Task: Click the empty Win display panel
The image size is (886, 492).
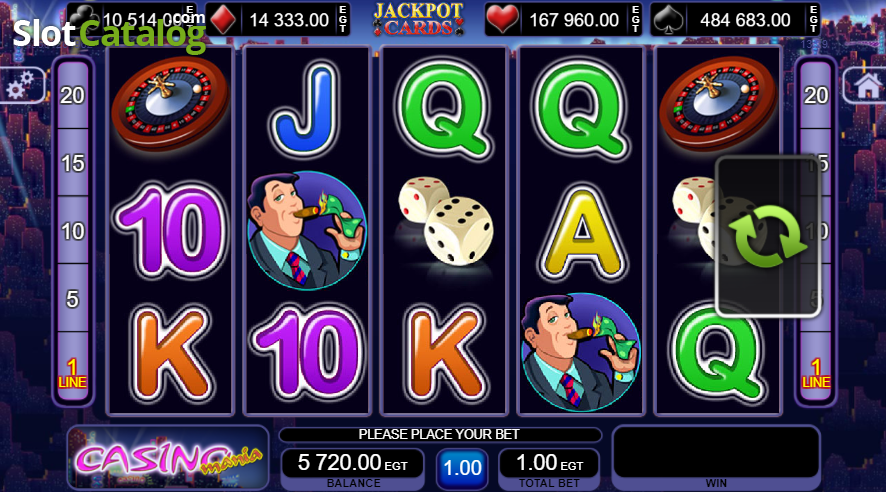Action: click(716, 458)
